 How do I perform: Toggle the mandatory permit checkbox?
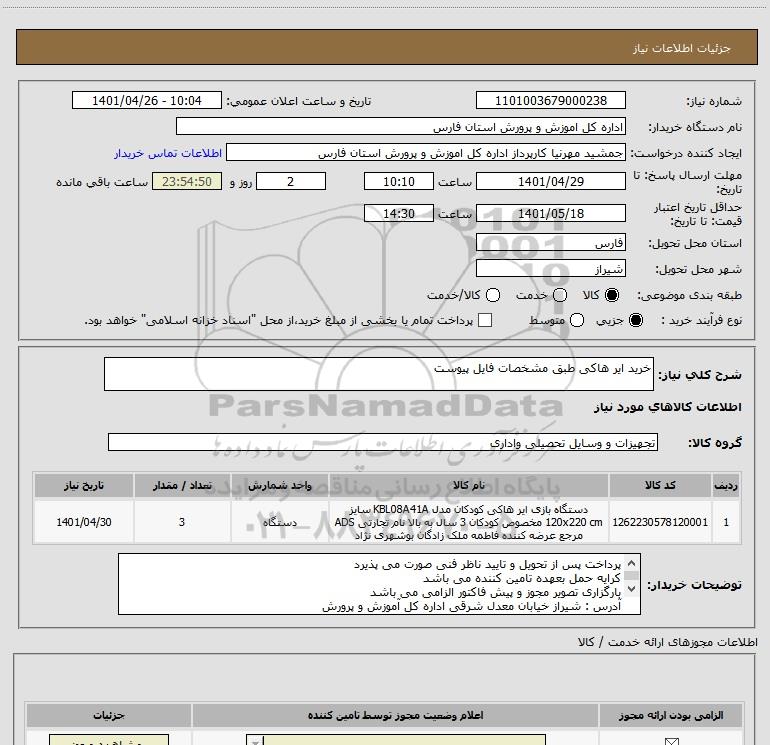pos(671,741)
